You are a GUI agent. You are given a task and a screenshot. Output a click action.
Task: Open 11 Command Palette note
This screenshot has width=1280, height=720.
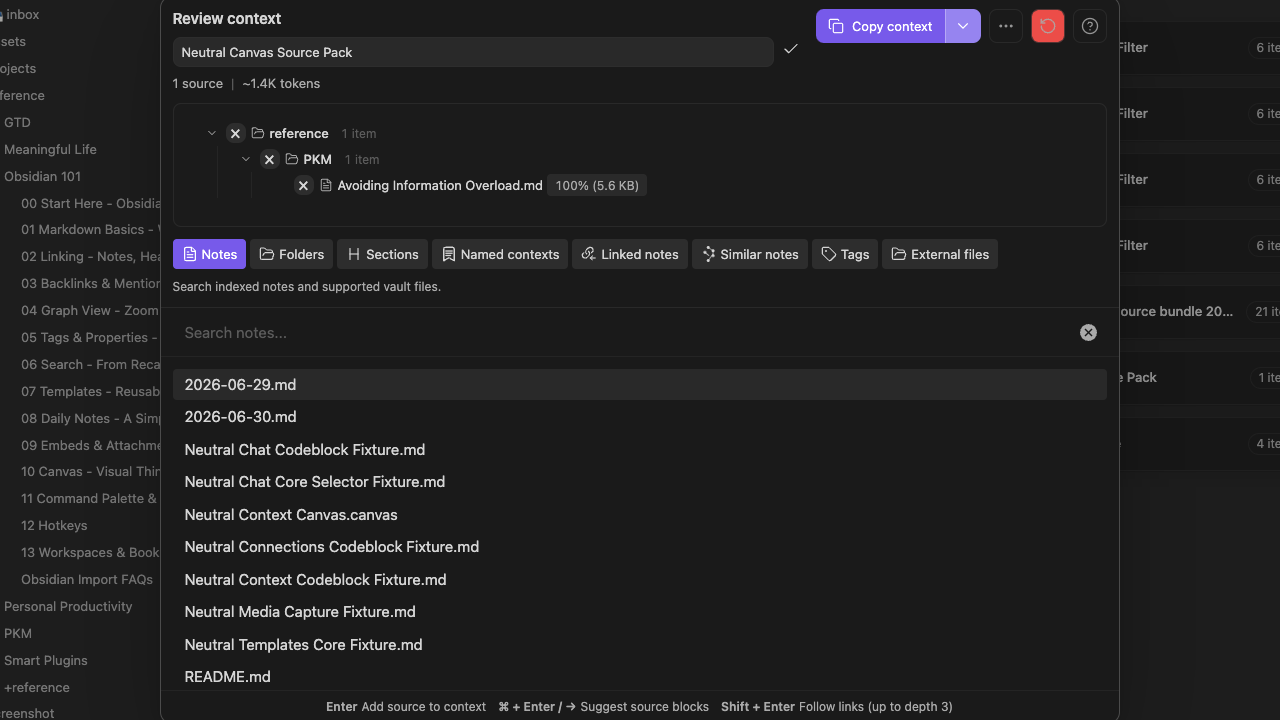point(88,499)
